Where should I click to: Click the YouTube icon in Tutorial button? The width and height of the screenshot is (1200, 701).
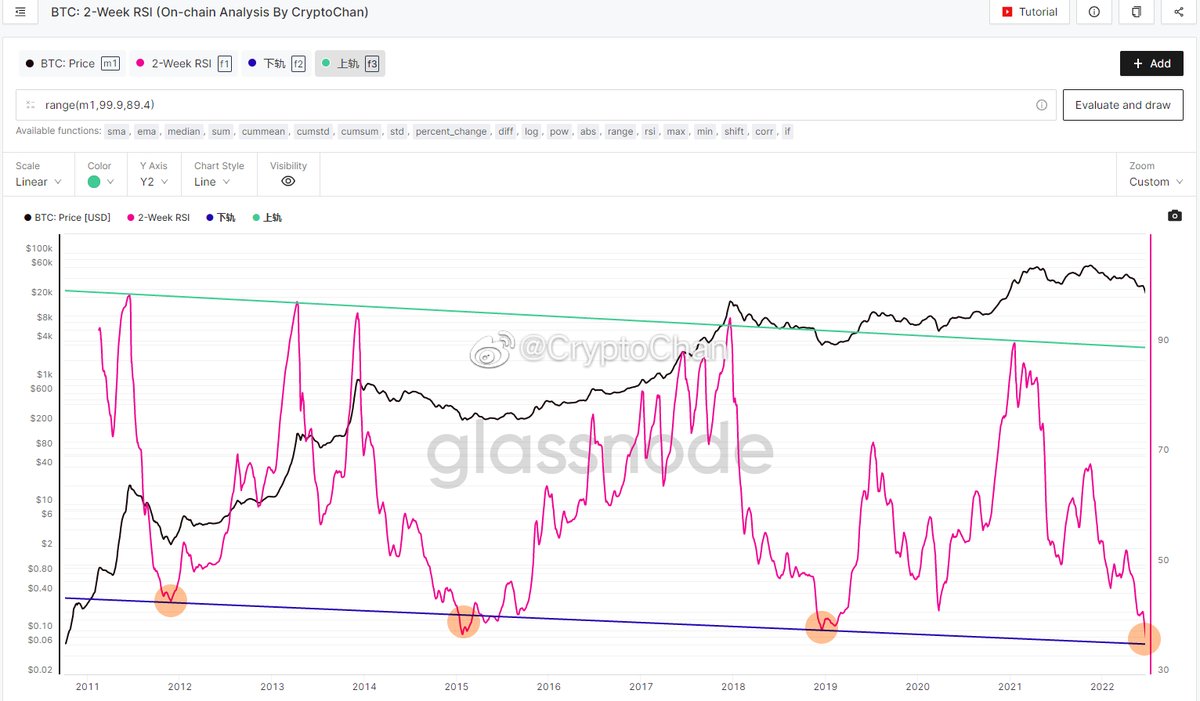coord(1006,12)
